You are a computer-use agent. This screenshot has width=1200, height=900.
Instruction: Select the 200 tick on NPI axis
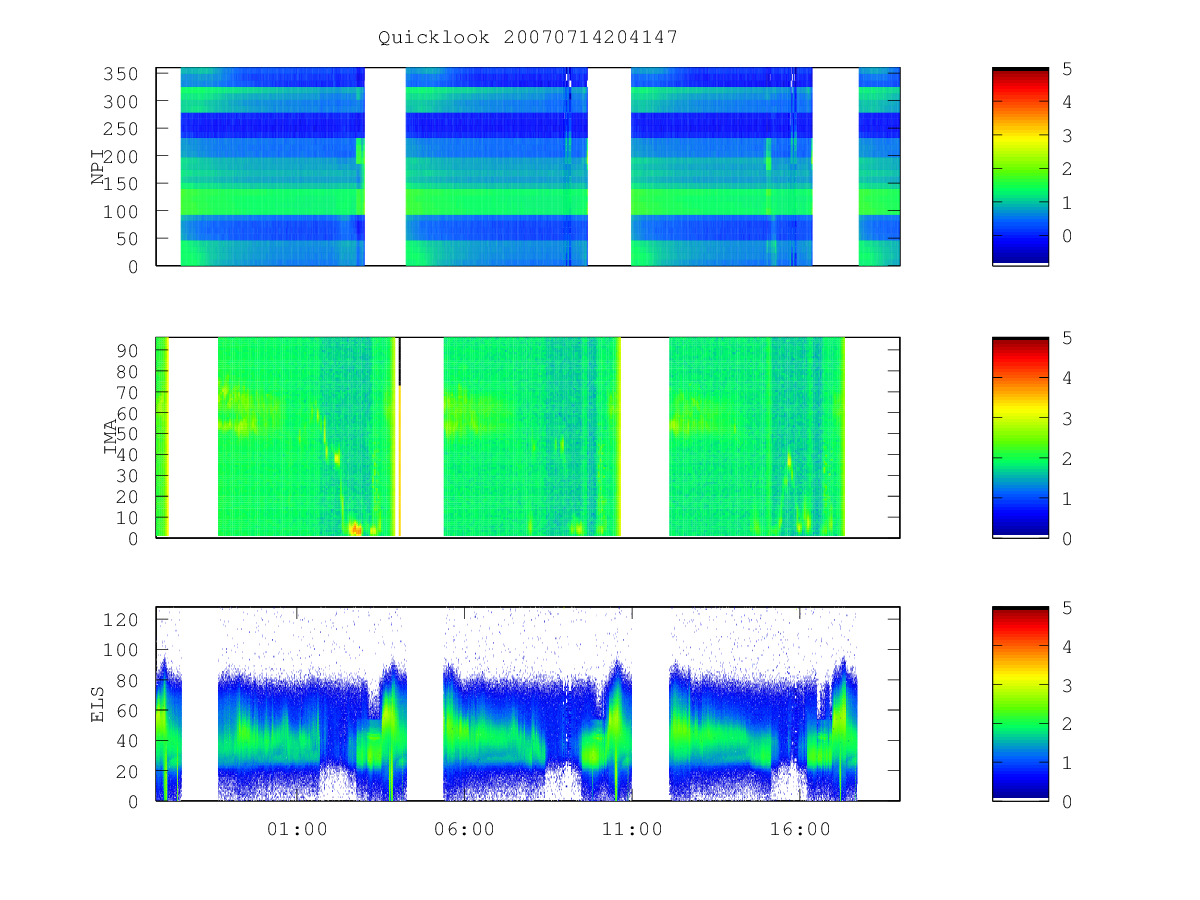coord(120,157)
